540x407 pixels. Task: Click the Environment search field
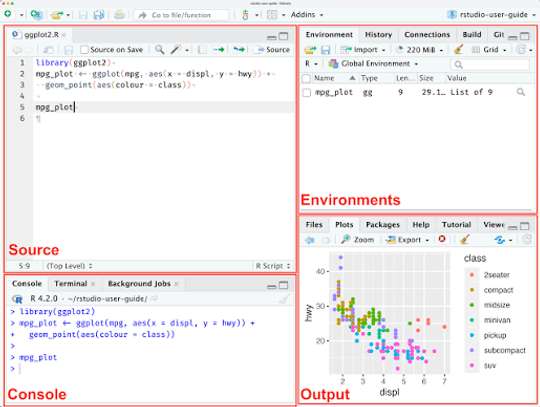490,64
